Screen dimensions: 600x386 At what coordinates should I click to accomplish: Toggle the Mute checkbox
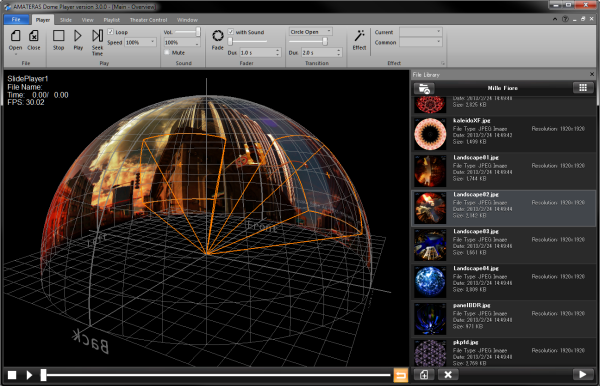[167, 52]
